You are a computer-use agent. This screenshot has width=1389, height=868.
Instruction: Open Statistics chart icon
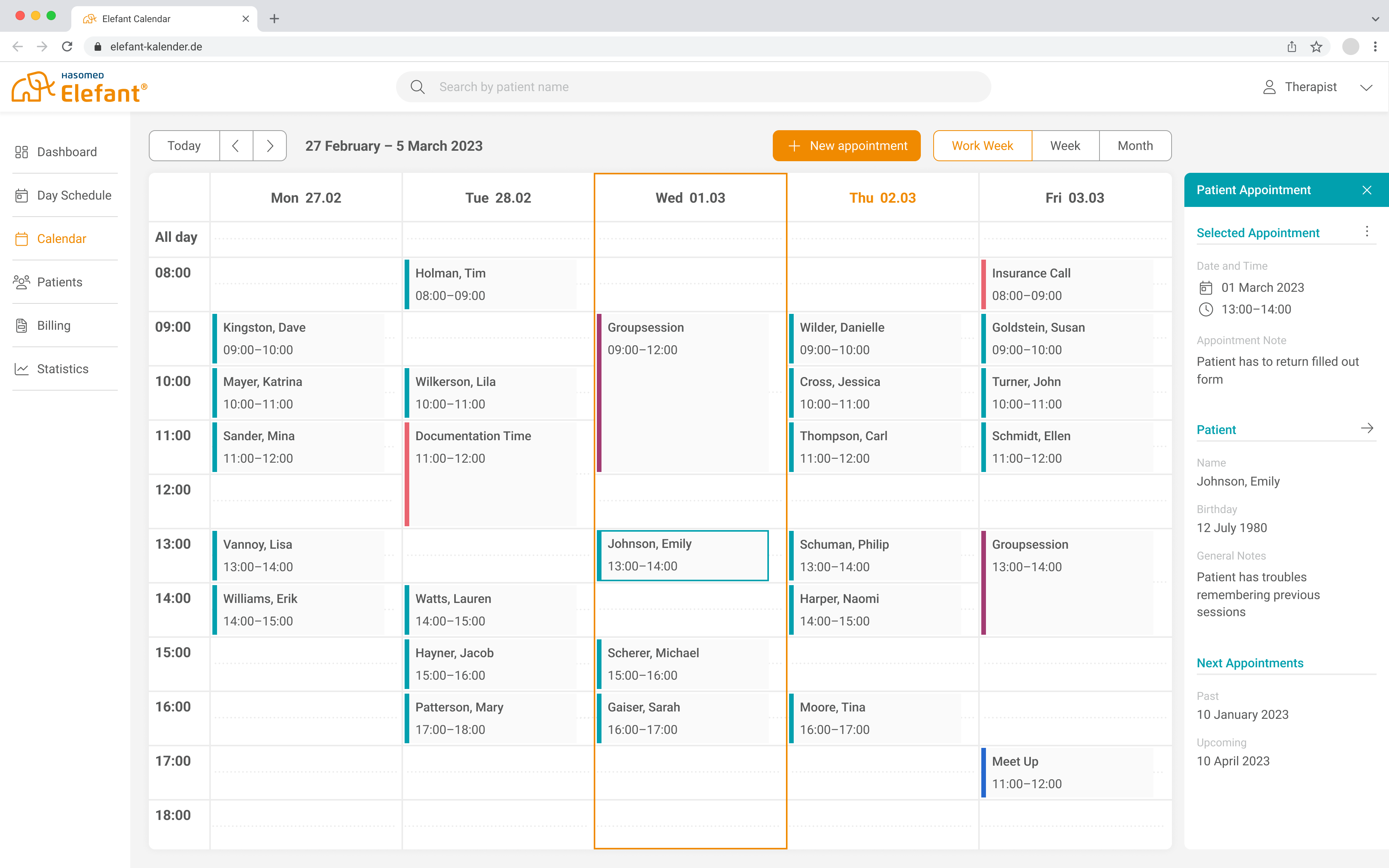pyautogui.click(x=21, y=369)
